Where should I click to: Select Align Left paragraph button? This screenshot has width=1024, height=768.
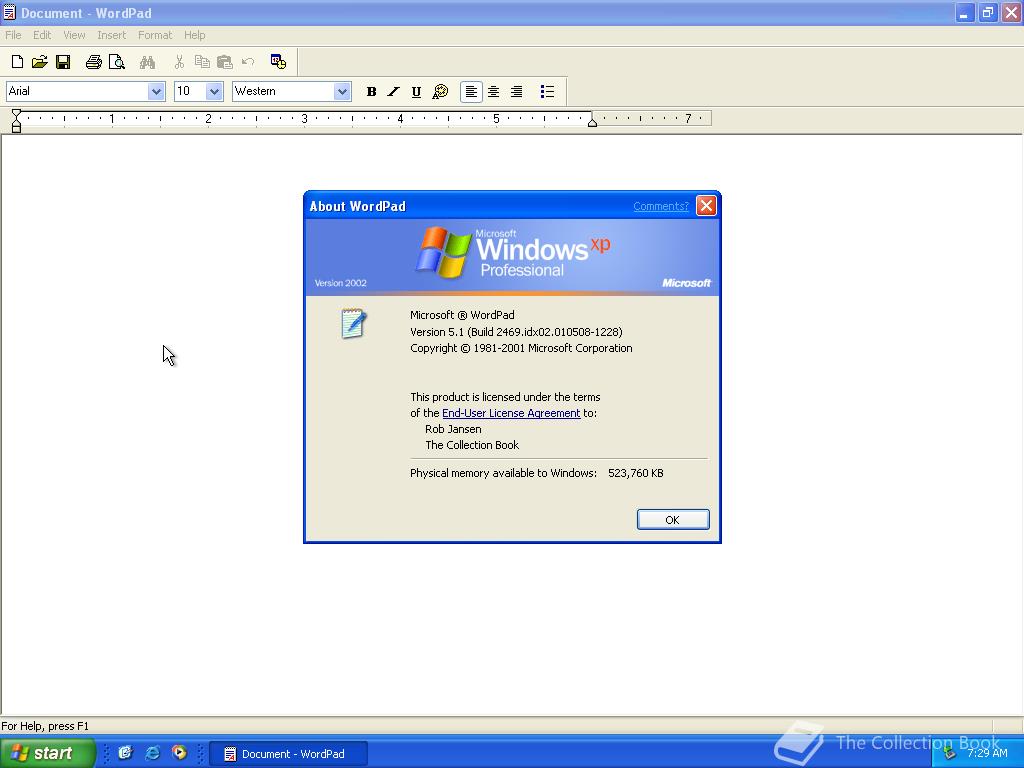(x=471, y=91)
